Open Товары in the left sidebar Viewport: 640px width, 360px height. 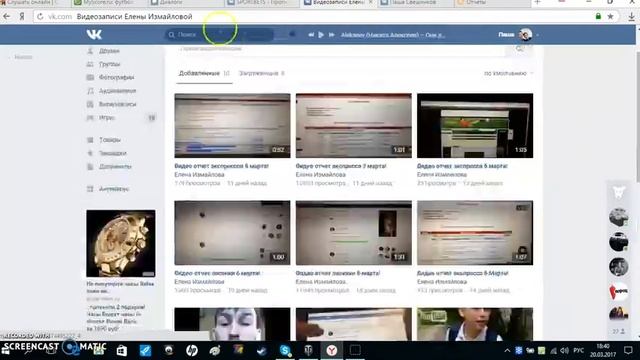click(110, 140)
